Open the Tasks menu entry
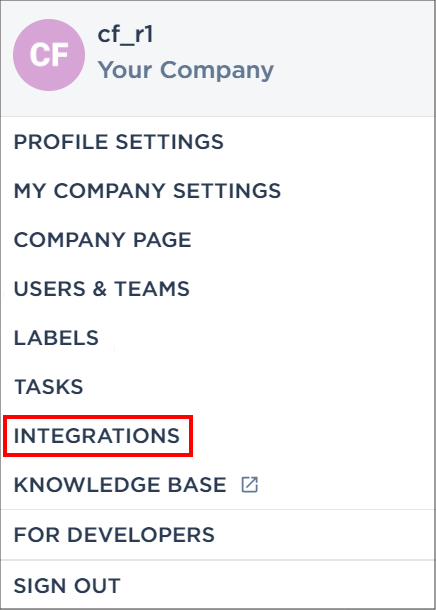 [x=49, y=387]
